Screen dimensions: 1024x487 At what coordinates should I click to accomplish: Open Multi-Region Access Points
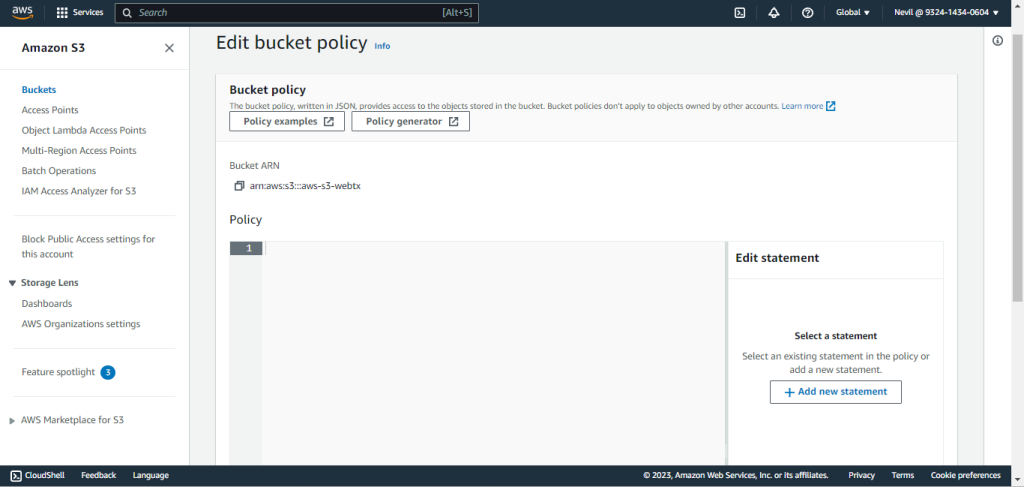pos(79,150)
